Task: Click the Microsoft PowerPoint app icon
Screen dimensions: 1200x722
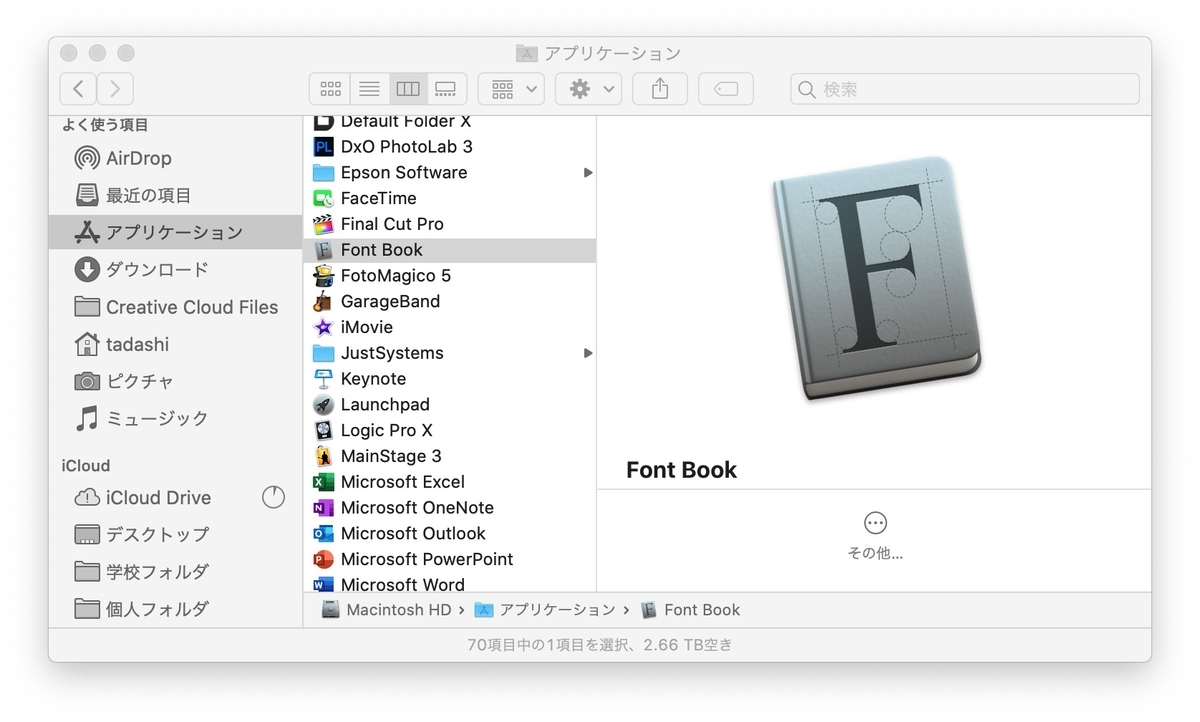Action: [323, 559]
